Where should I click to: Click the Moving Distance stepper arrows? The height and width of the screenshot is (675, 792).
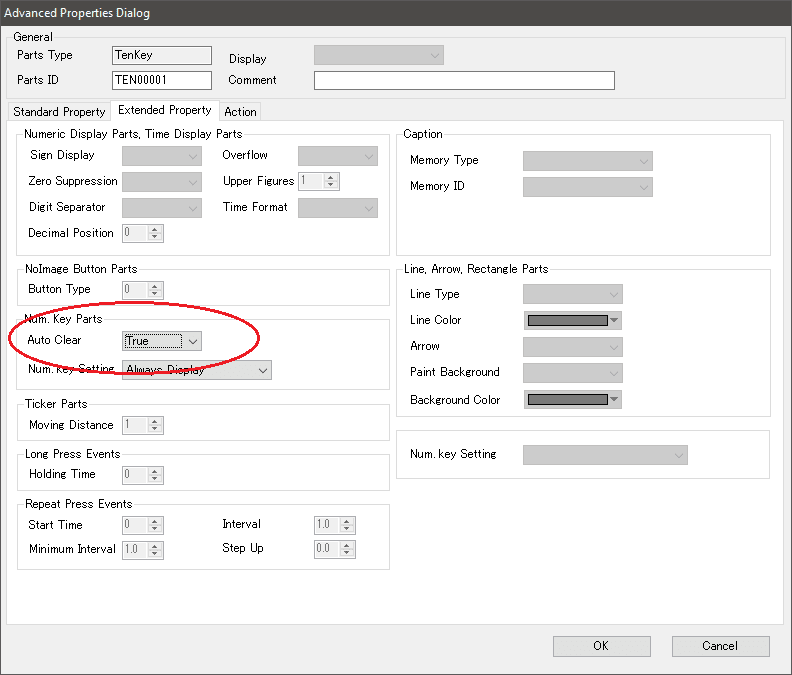pyautogui.click(x=155, y=425)
